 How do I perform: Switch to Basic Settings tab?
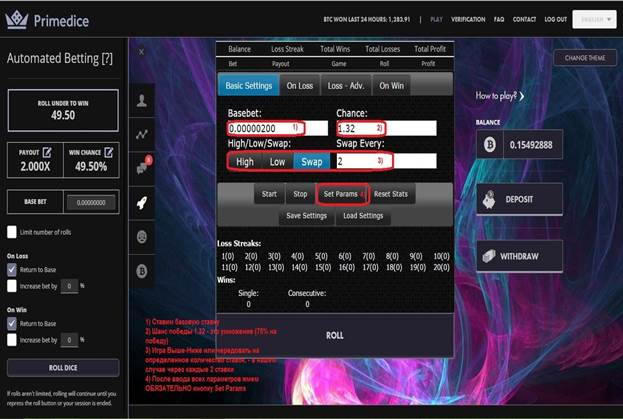pyautogui.click(x=249, y=85)
